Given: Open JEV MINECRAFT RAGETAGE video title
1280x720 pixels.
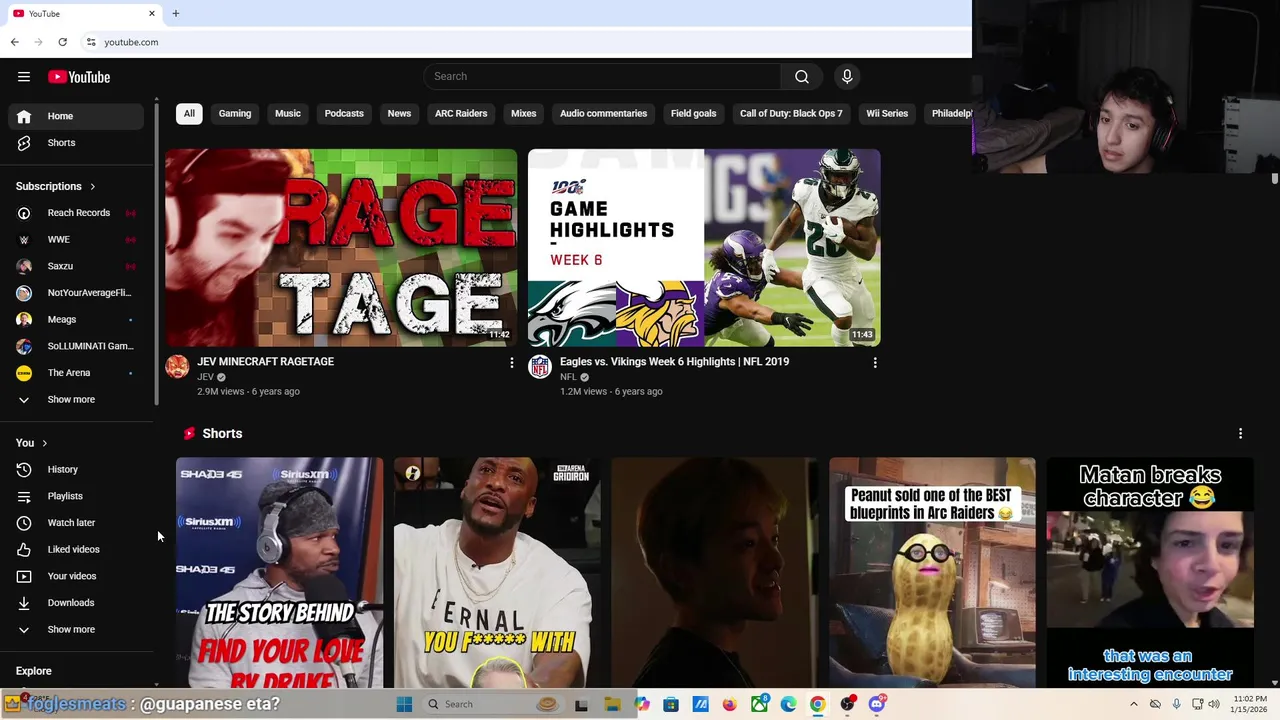Looking at the screenshot, I should 265,362.
